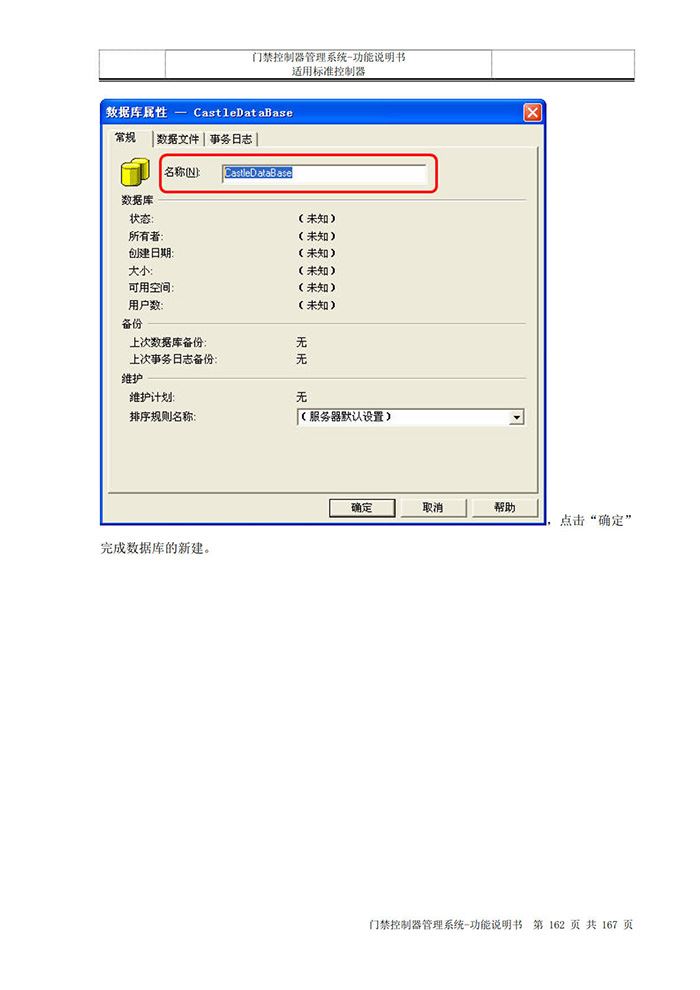Switch to the 事务日志 tab

coord(230,139)
